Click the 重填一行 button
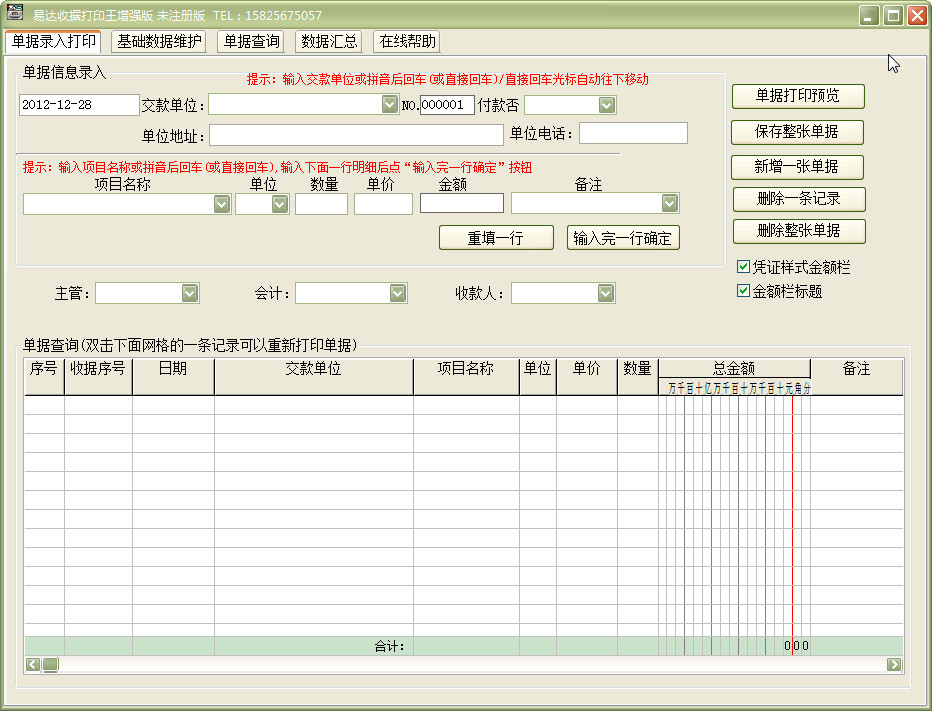The image size is (932, 711). point(496,238)
